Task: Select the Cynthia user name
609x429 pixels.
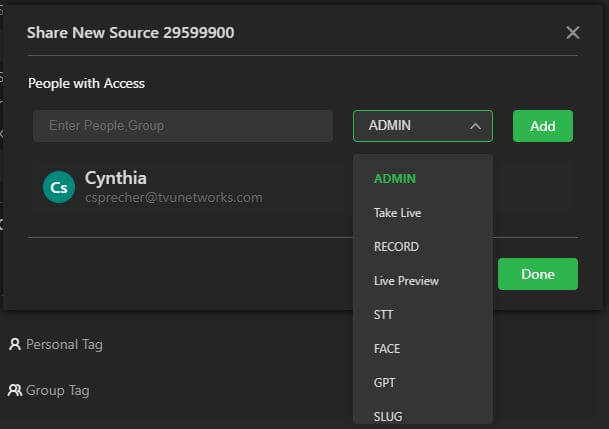Action: point(116,178)
